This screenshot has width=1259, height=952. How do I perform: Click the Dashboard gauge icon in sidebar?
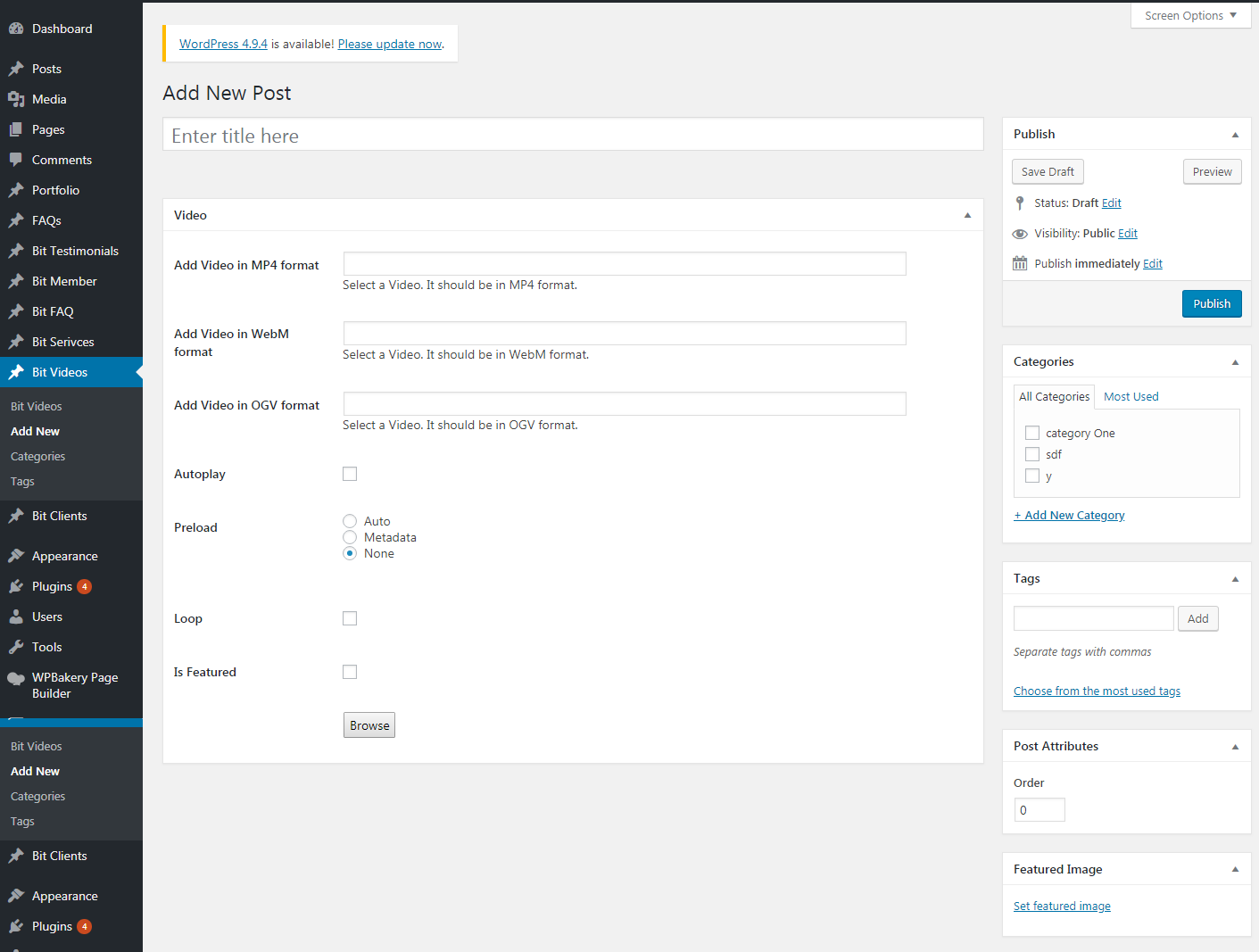coord(16,29)
